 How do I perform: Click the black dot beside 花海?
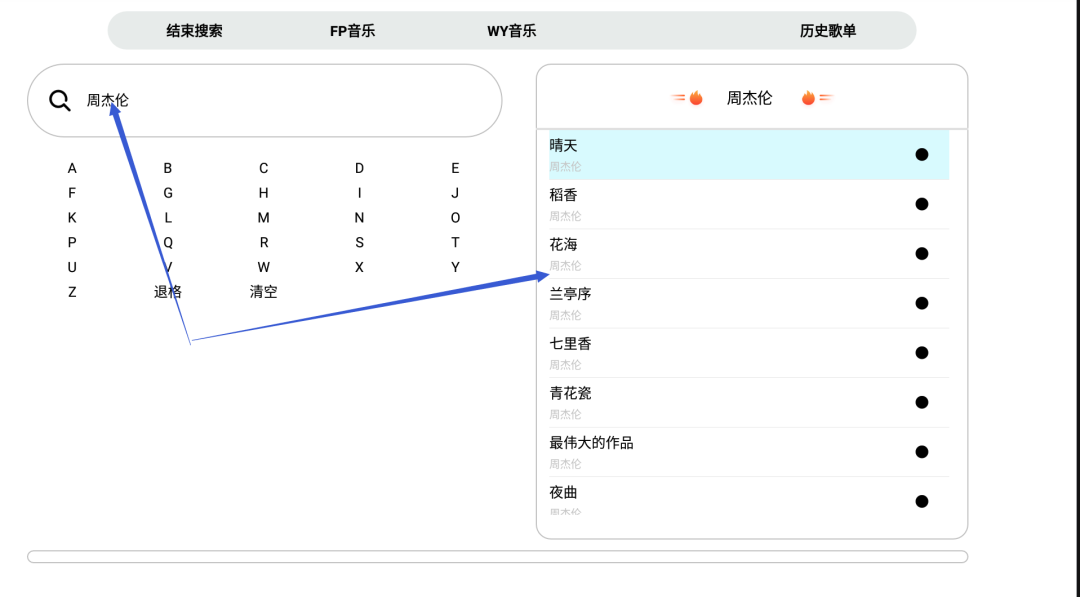tap(922, 253)
